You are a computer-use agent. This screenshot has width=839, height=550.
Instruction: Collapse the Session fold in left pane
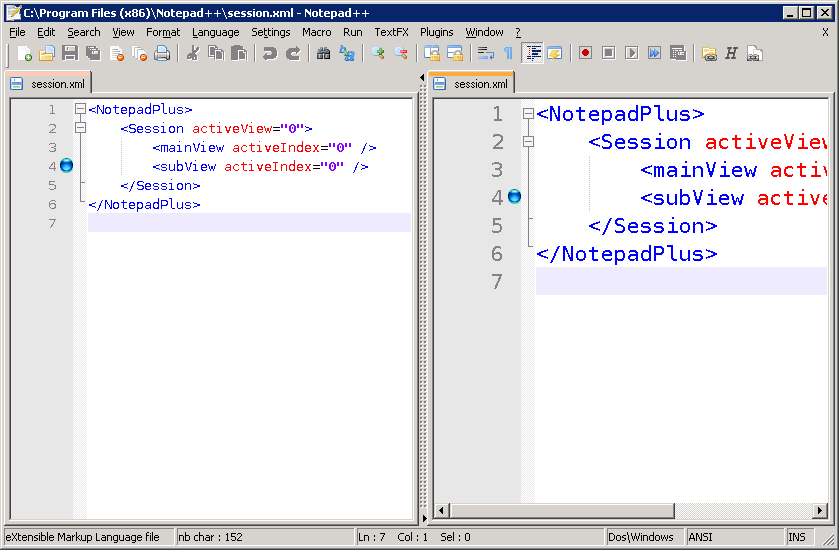coord(80,129)
